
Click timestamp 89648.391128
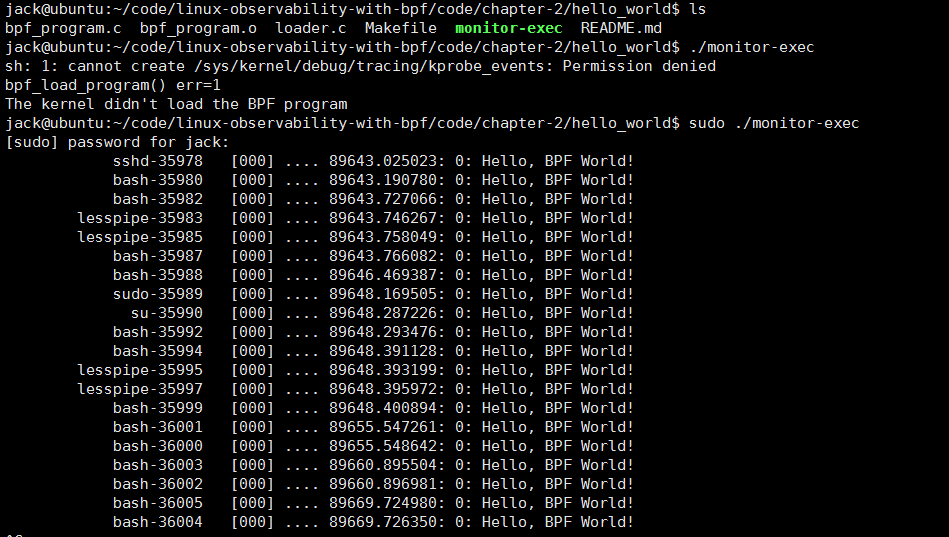[x=383, y=351]
